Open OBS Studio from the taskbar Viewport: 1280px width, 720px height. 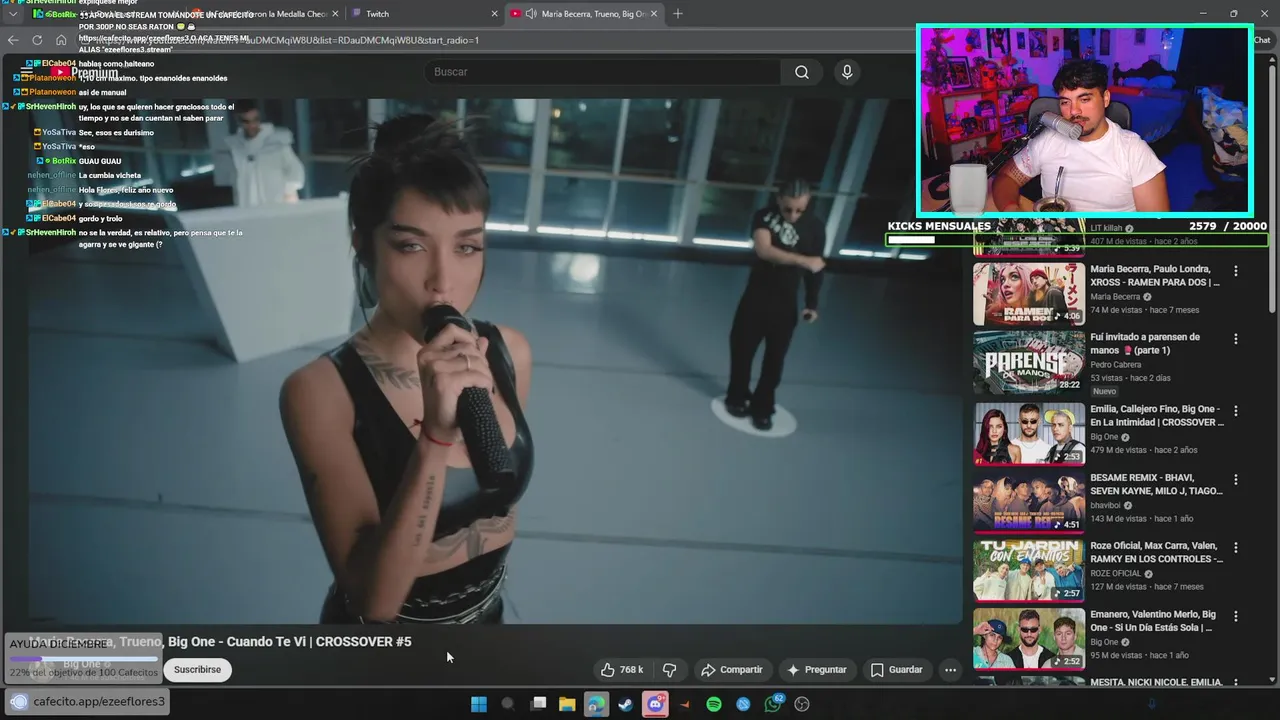802,704
